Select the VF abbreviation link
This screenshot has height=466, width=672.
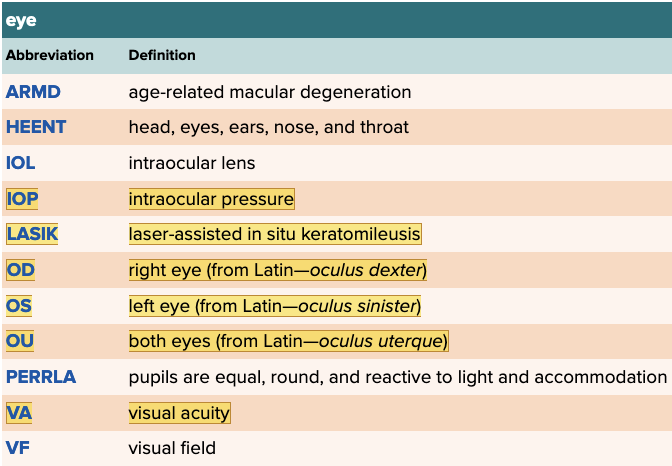pos(18,448)
